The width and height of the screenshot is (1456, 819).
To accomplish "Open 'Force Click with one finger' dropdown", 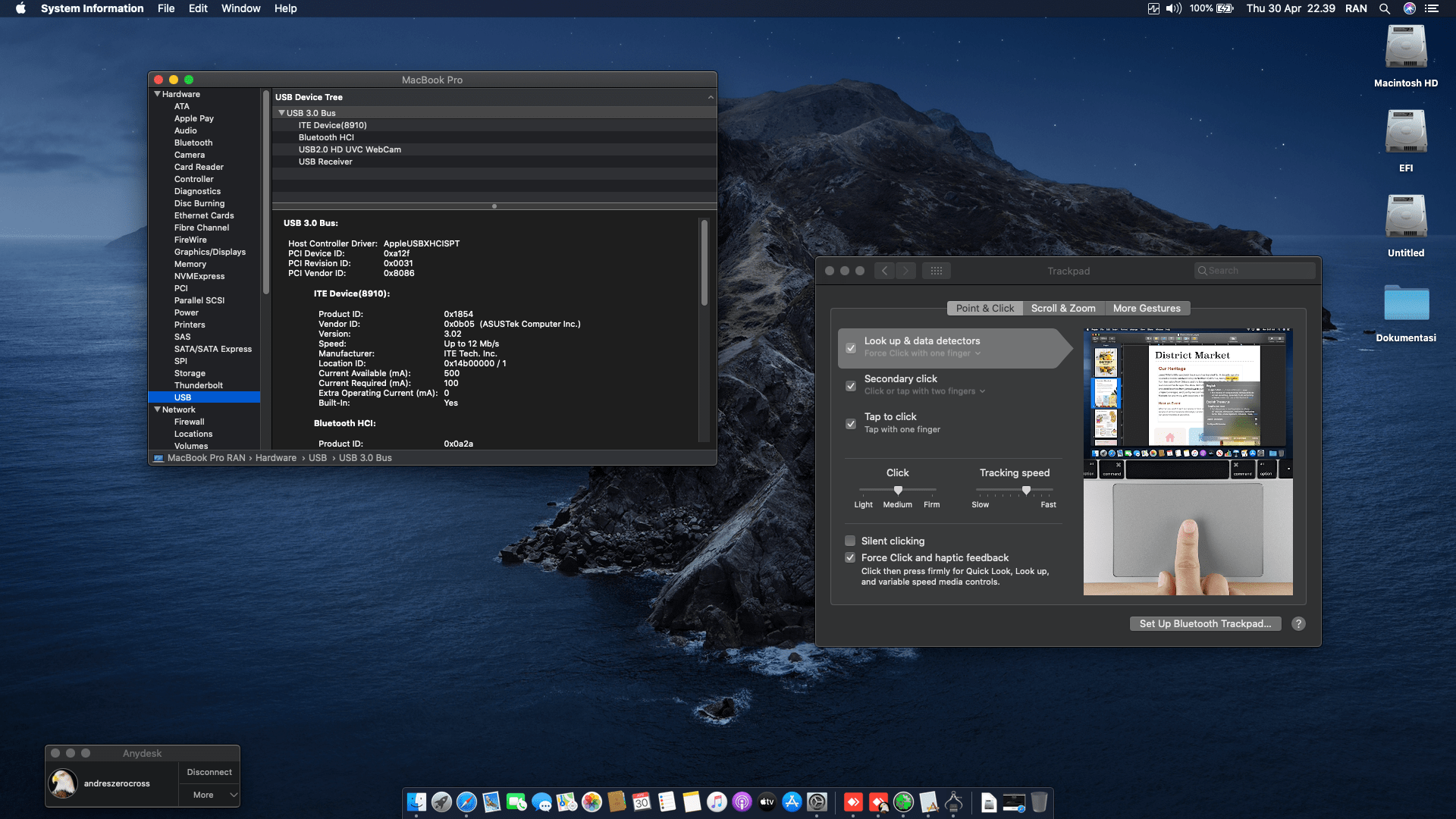I will [x=922, y=353].
